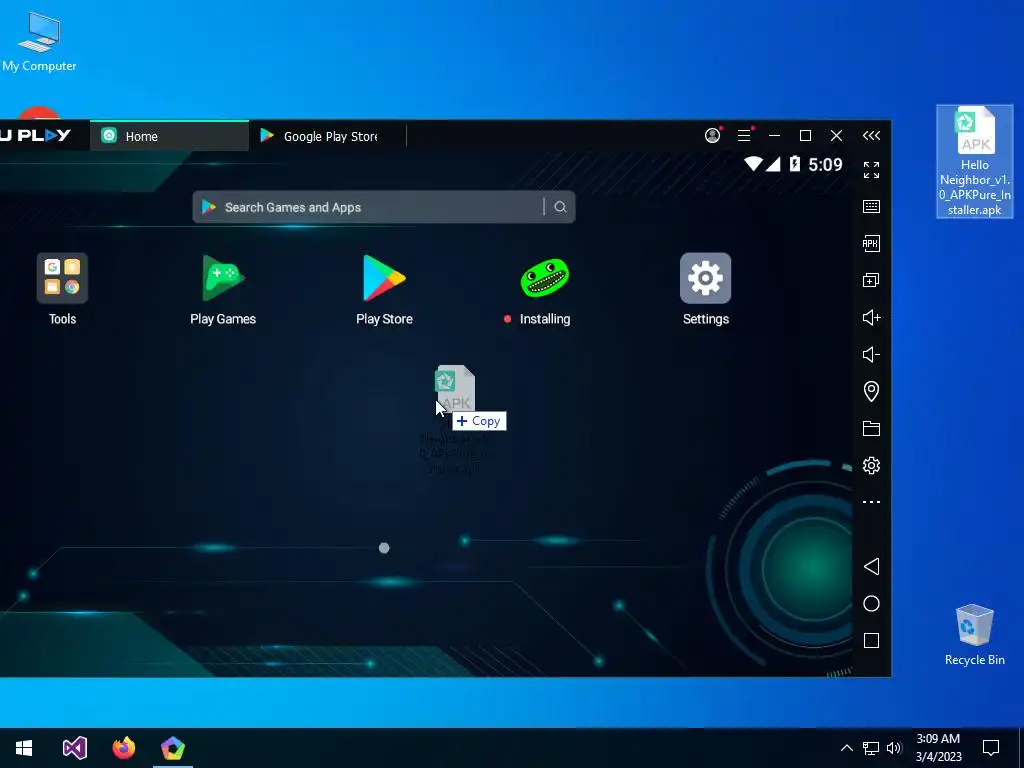Open virtual location pin icon

pyautogui.click(x=871, y=391)
